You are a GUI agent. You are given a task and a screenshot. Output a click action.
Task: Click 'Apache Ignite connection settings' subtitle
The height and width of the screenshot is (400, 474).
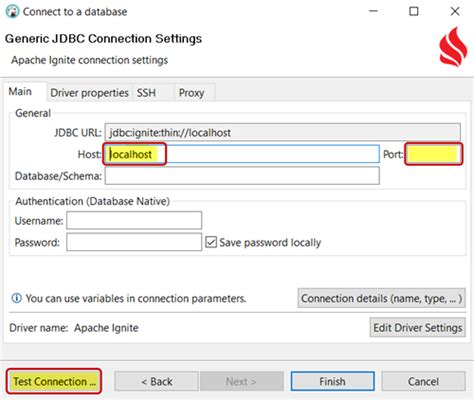coord(90,60)
